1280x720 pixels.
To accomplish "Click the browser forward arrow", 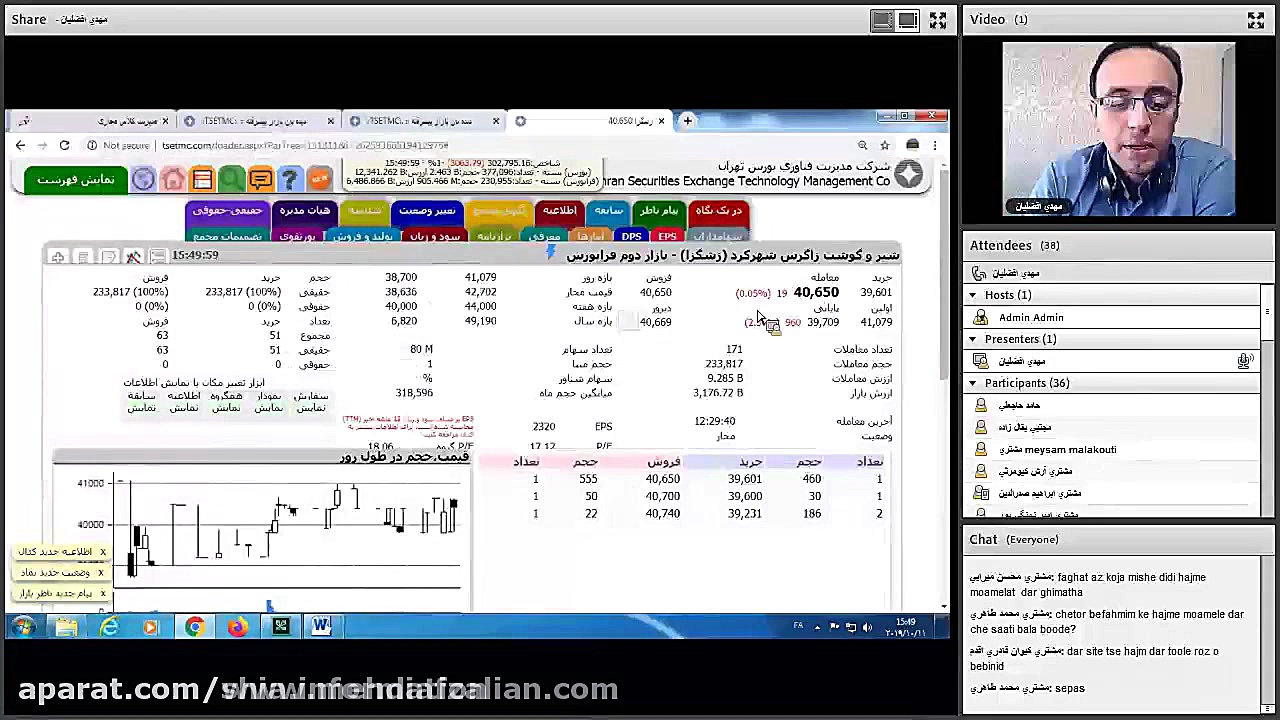I will pos(42,146).
